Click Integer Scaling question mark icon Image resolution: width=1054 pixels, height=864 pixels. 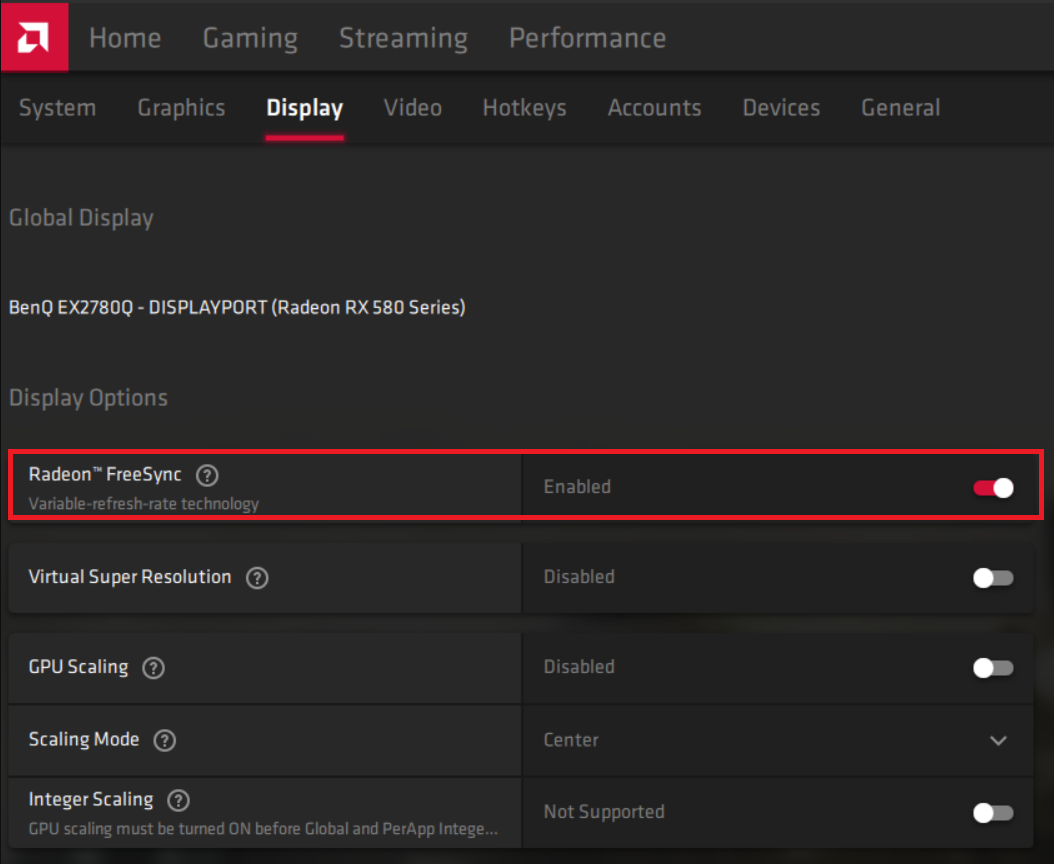coord(178,800)
